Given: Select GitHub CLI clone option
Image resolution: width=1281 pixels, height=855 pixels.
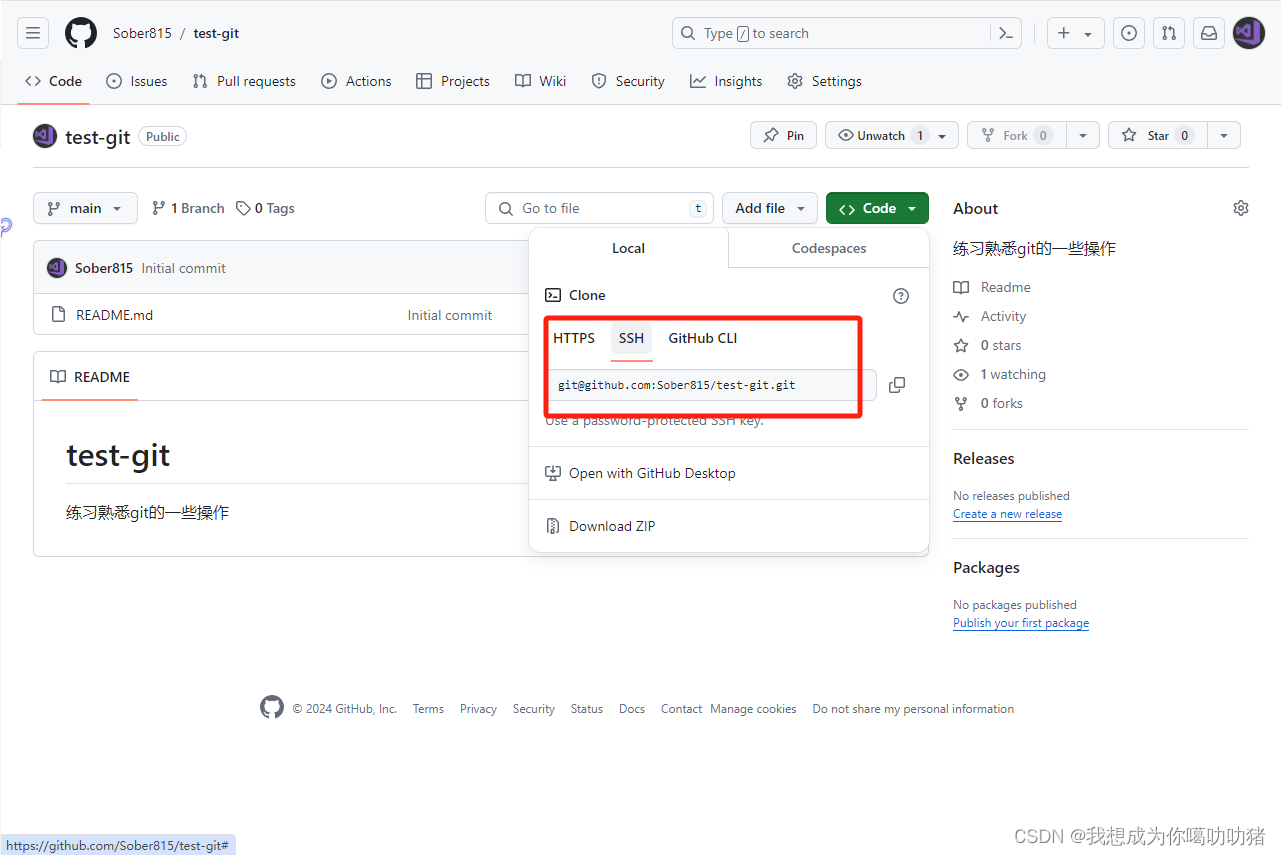Looking at the screenshot, I should coord(703,338).
